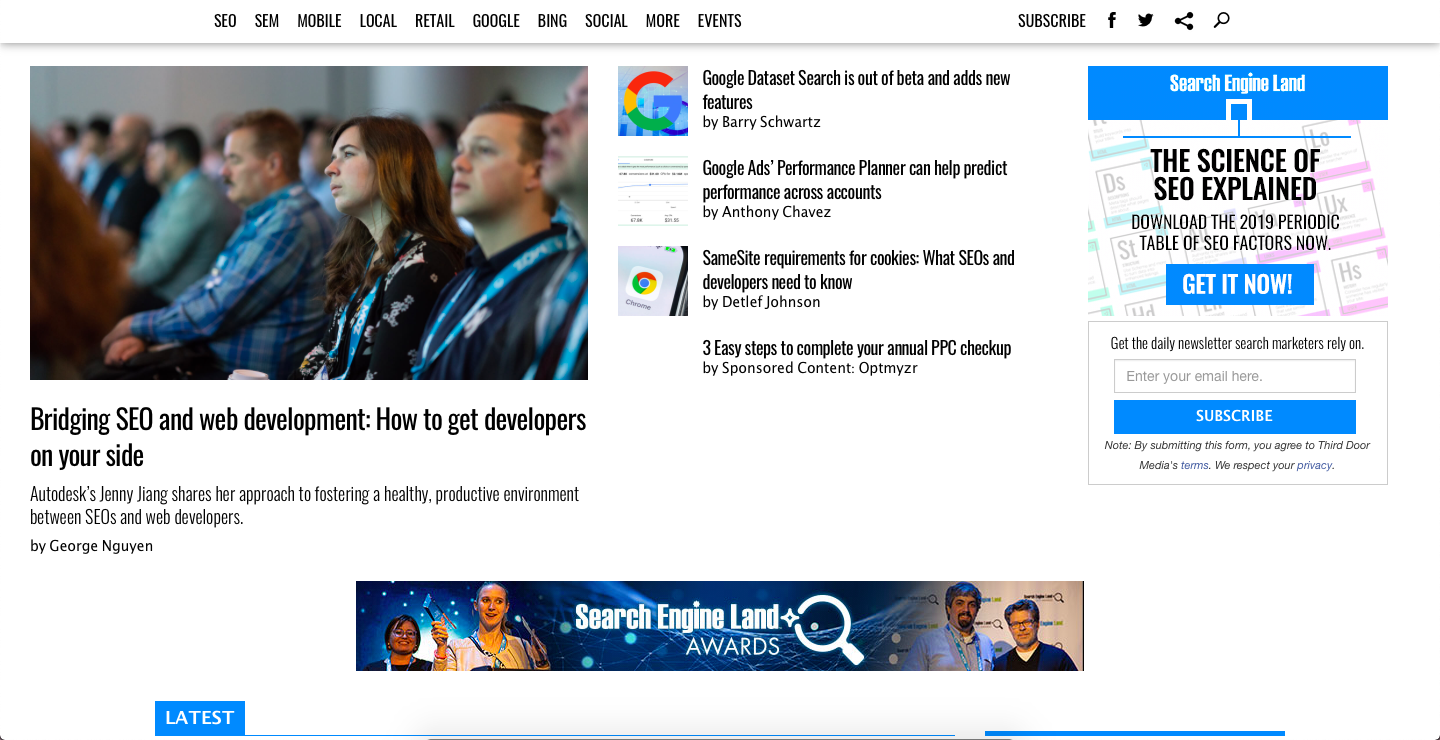This screenshot has height=740, width=1440.
Task: Go to GOOGLE section
Action: coord(496,21)
